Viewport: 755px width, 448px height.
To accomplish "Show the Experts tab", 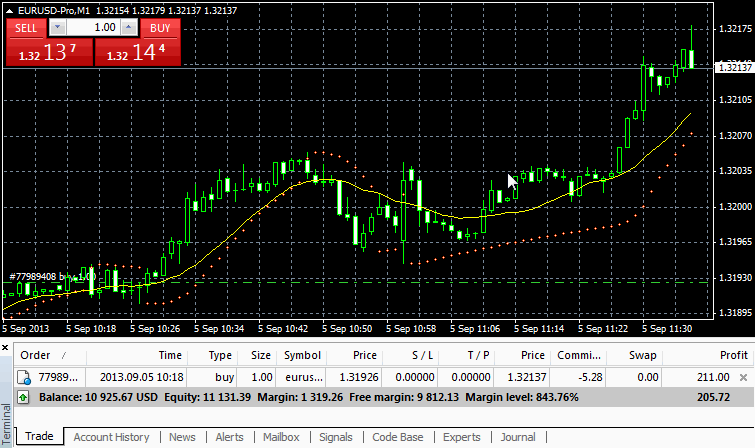I will (461, 437).
